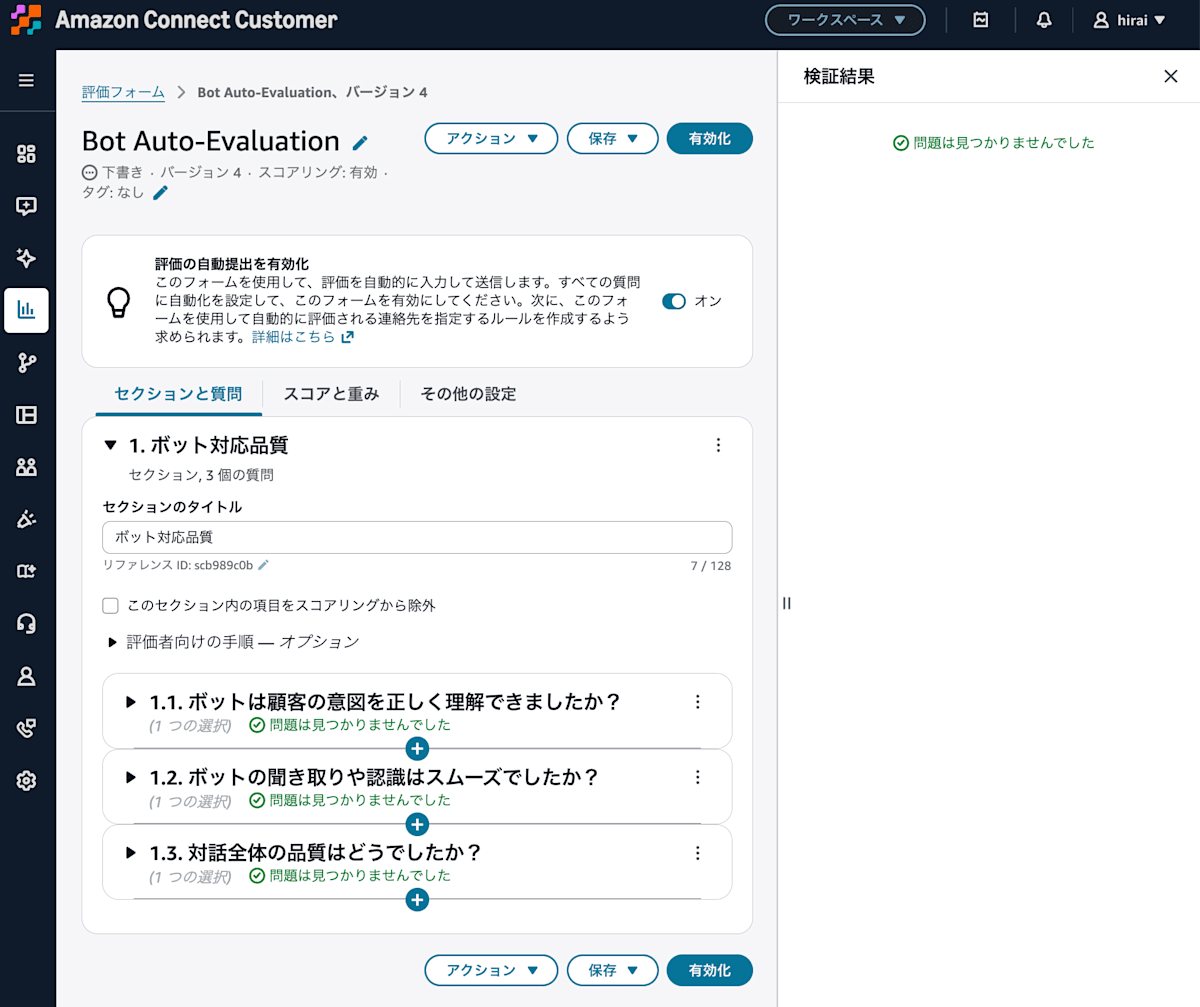Open the 詳細はこちら link
The image size is (1200, 1007).
coord(302,337)
